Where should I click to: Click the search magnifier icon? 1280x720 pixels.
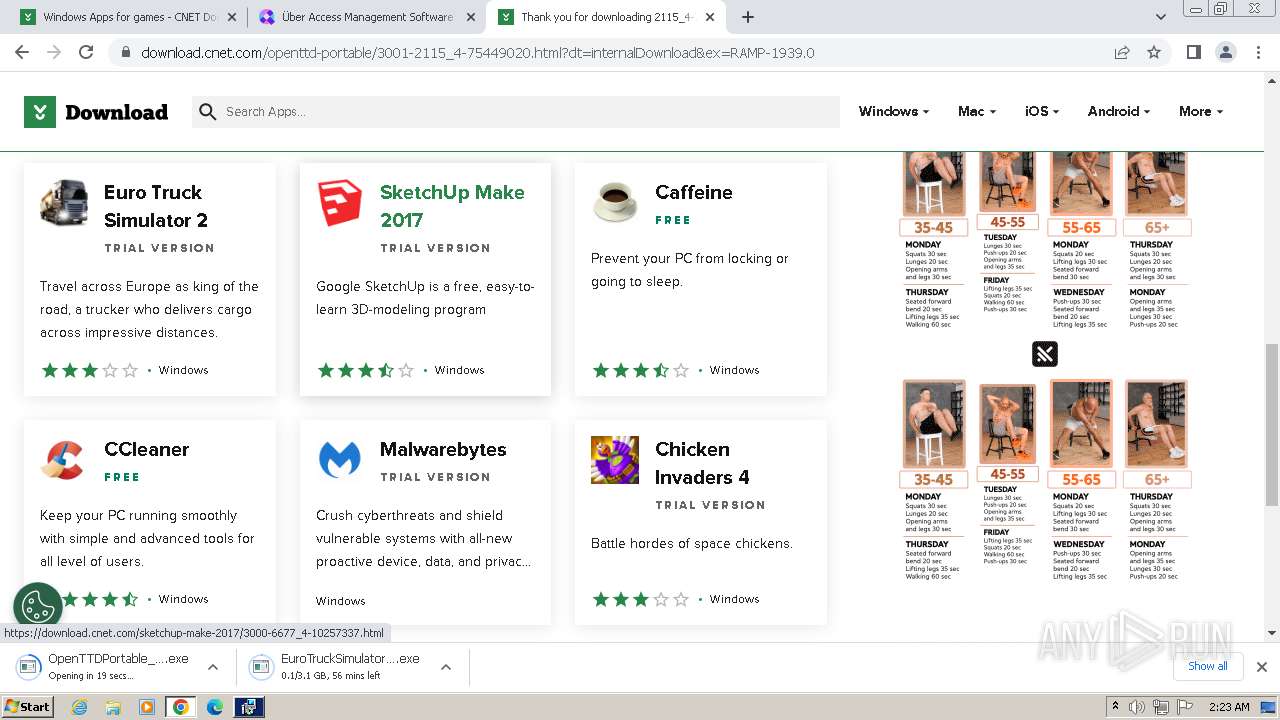point(207,112)
